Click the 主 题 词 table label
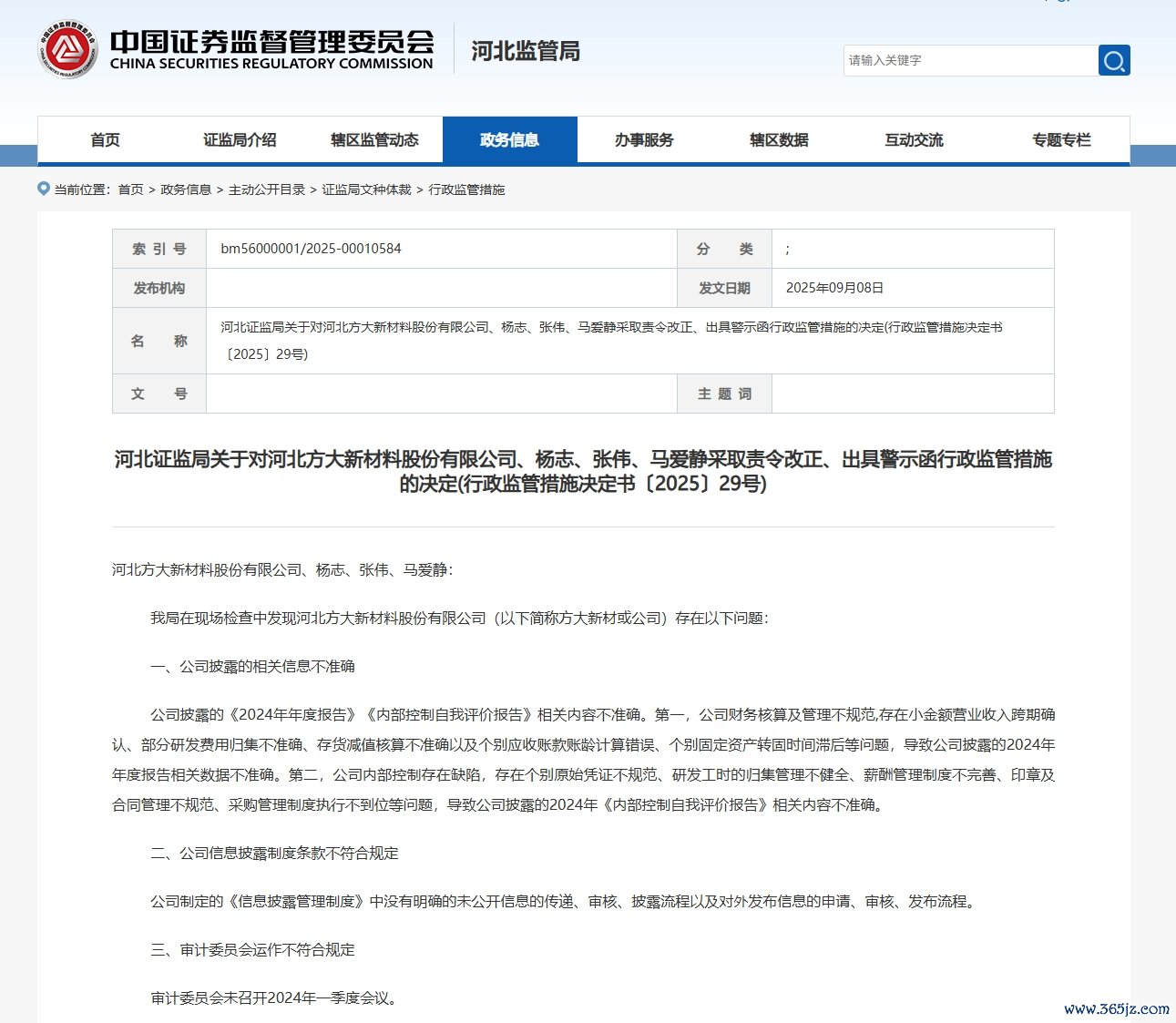Viewport: 1176px width, 1023px height. pyautogui.click(x=724, y=394)
